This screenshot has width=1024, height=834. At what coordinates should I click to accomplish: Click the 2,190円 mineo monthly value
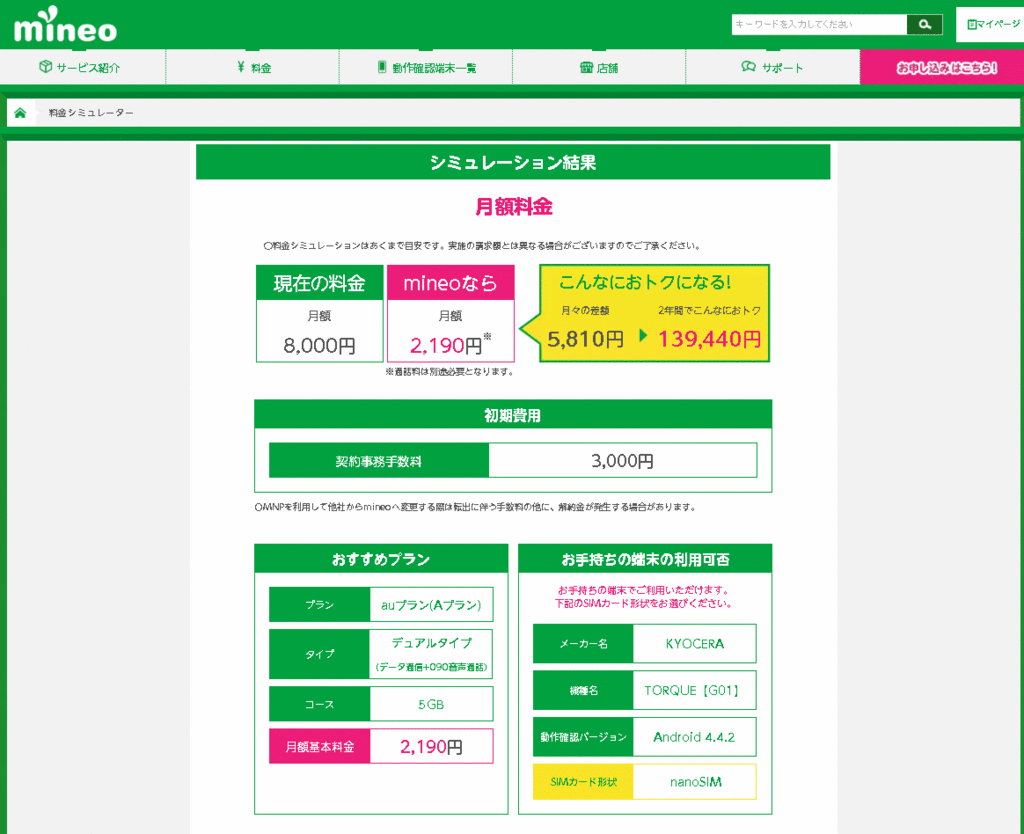(445, 345)
